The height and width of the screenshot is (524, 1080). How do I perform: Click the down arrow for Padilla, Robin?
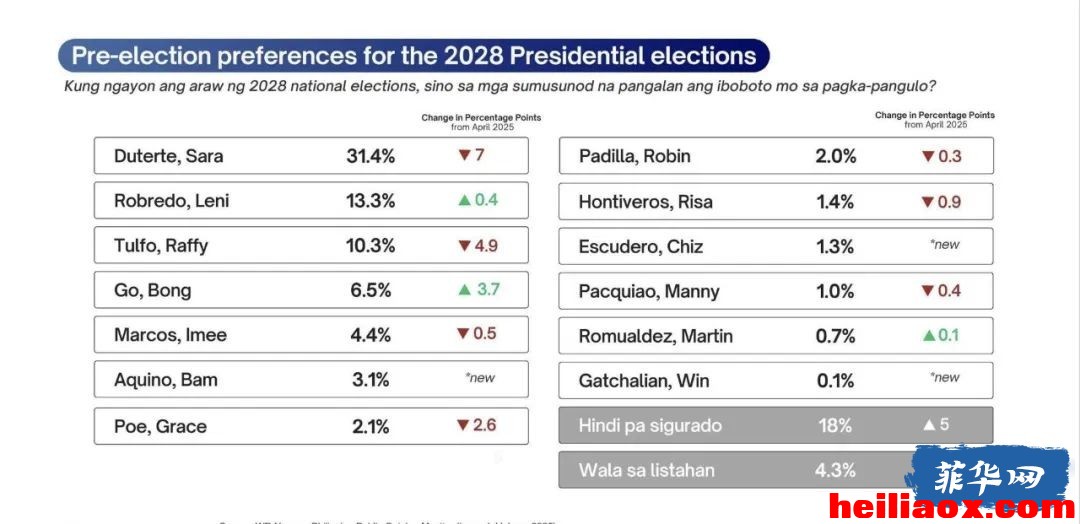click(928, 156)
